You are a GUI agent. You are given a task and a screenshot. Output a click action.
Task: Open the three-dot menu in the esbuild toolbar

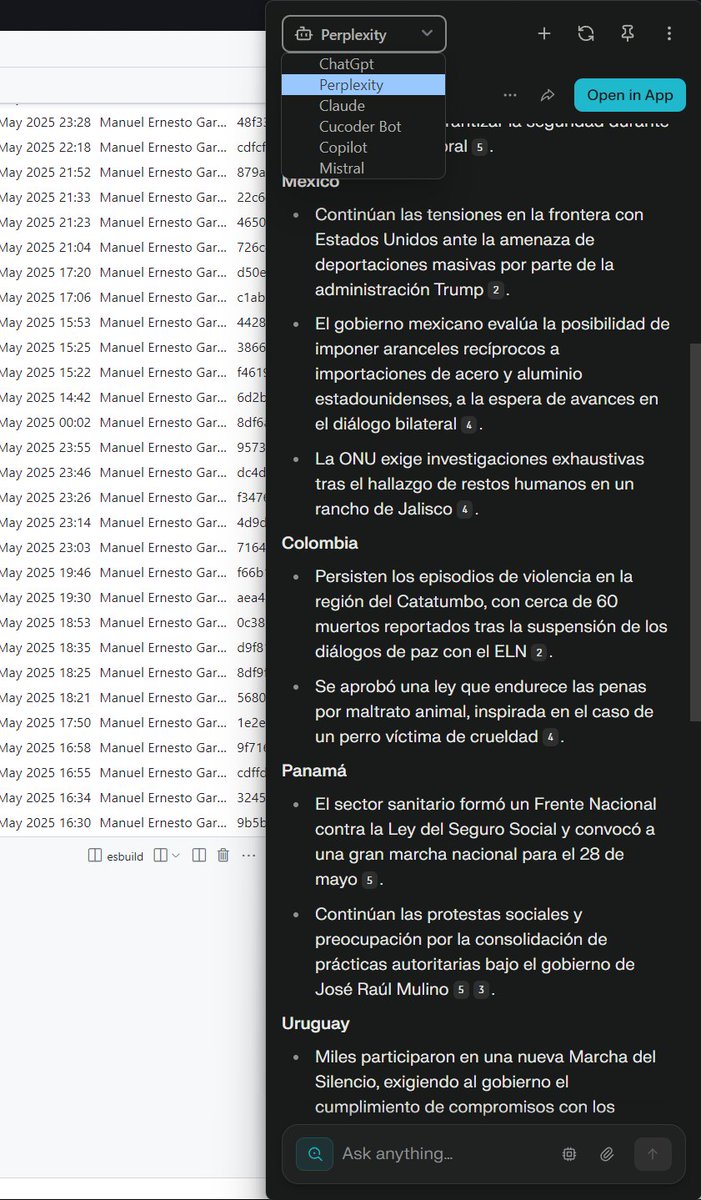pos(249,855)
